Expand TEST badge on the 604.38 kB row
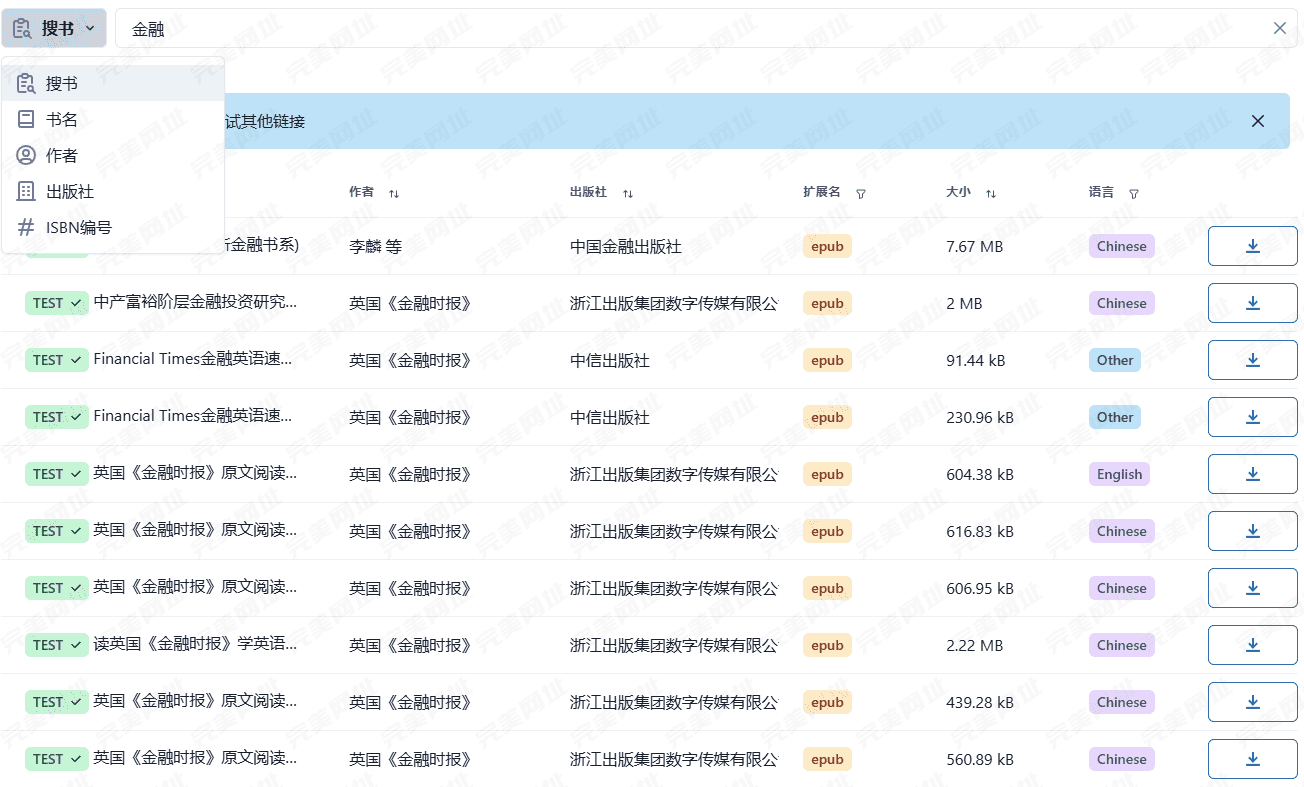 57,474
